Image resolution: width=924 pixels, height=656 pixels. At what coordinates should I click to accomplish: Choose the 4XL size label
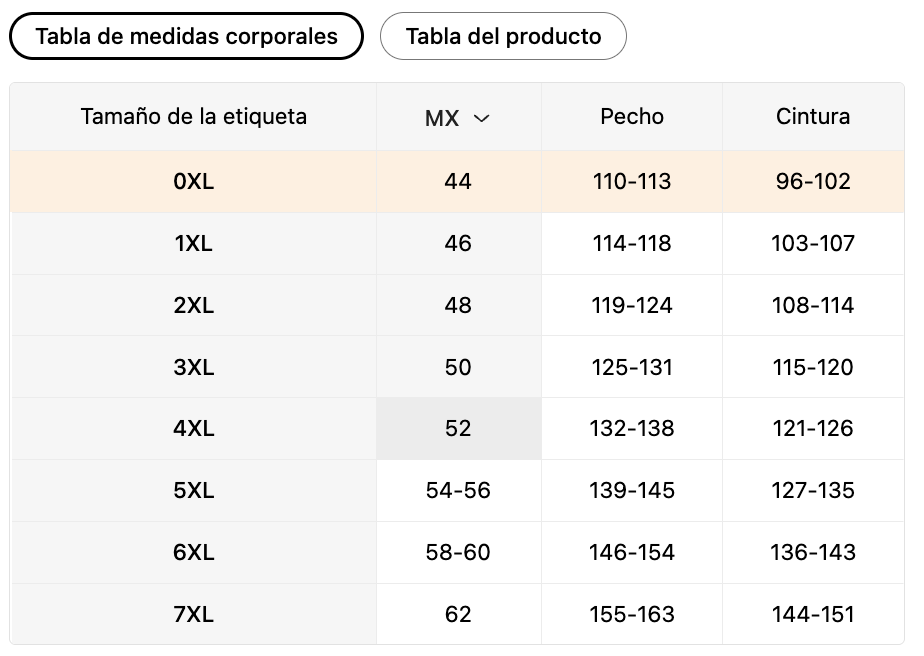(x=193, y=428)
